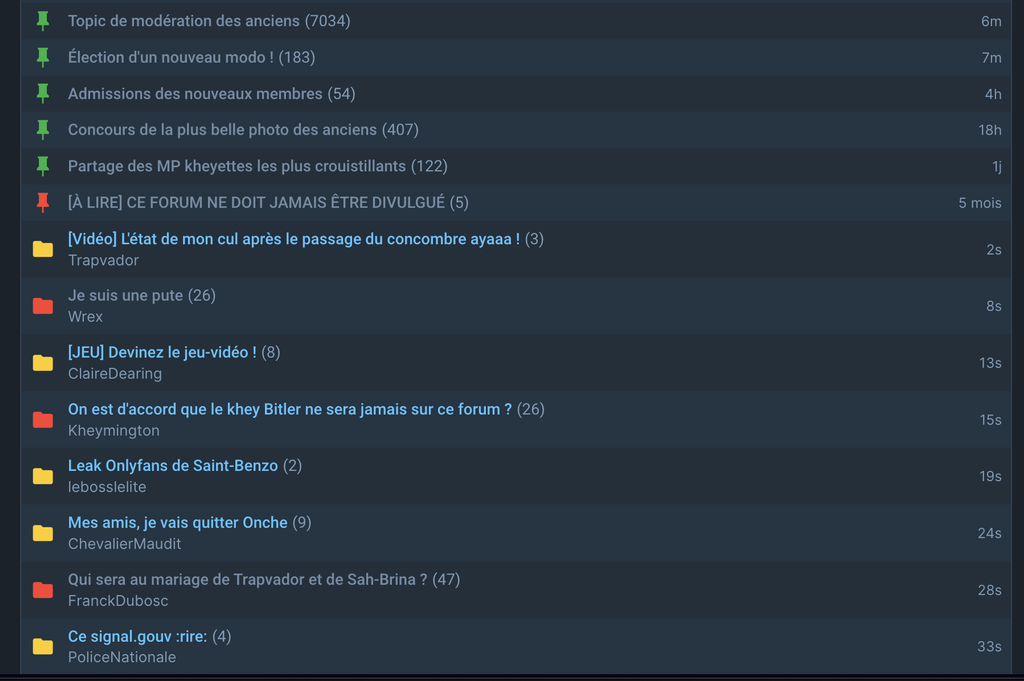
Task: Open the Mes amis, je vais quitter Onche thread
Action: (178, 523)
